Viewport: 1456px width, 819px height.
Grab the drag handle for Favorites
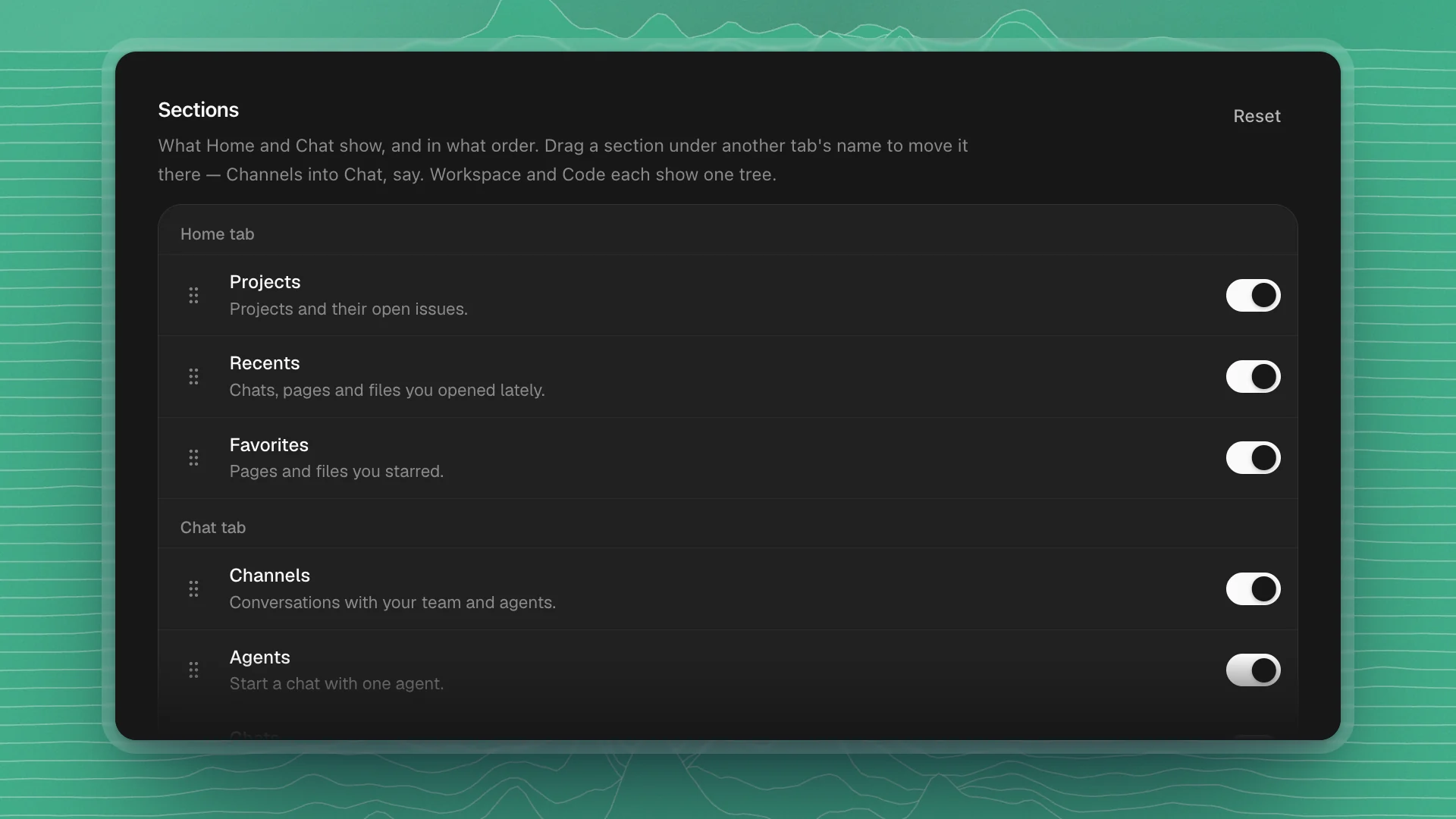click(193, 457)
